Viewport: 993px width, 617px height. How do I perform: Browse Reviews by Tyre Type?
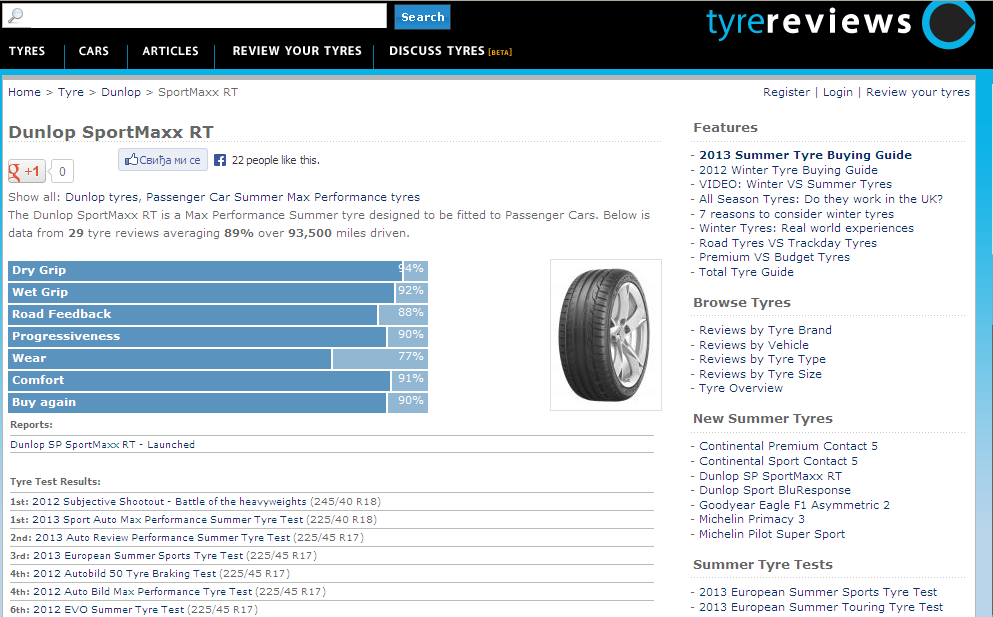point(762,359)
